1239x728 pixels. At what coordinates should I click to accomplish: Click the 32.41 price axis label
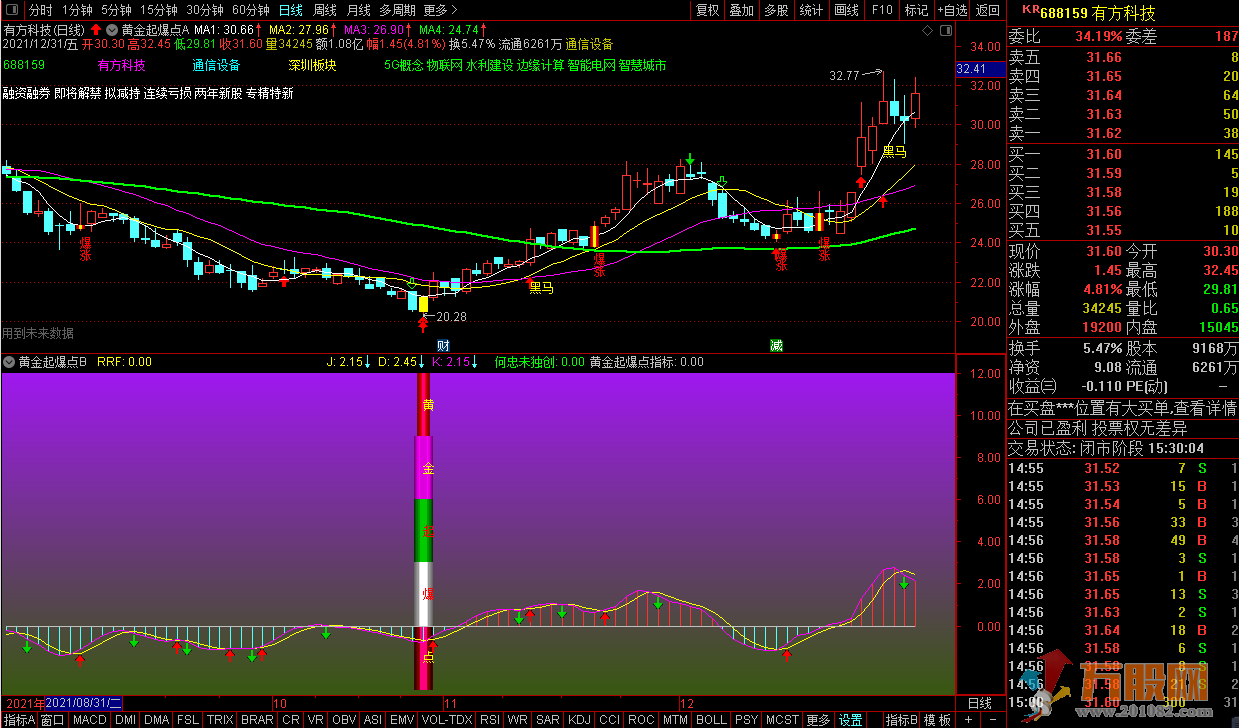click(972, 69)
